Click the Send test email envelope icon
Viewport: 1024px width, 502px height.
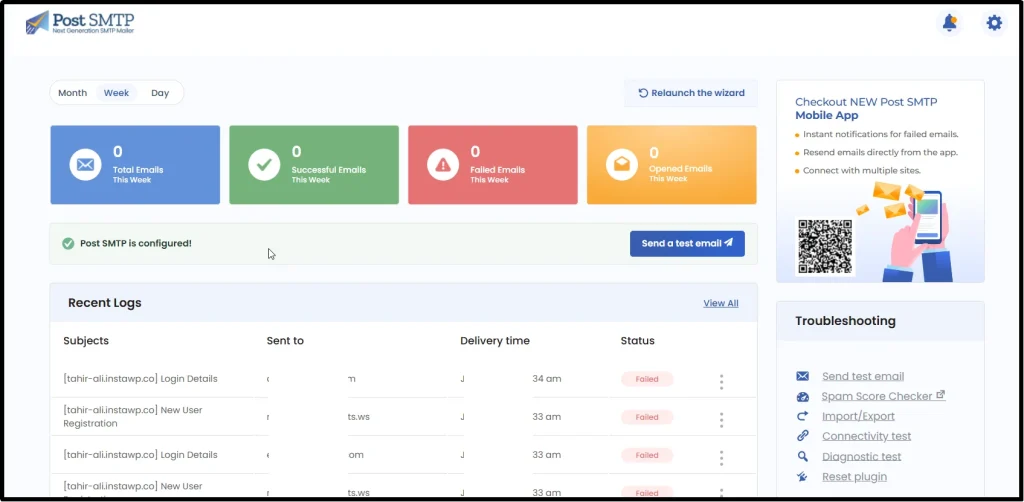[x=803, y=376]
